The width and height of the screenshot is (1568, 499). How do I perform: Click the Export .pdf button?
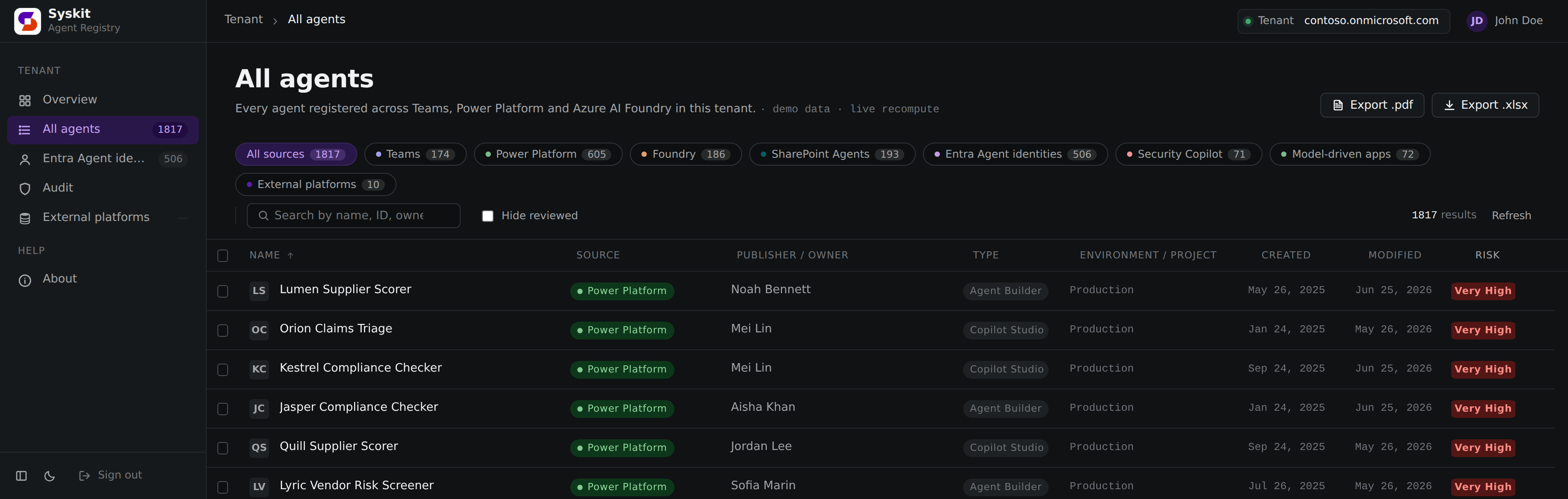(x=1372, y=105)
